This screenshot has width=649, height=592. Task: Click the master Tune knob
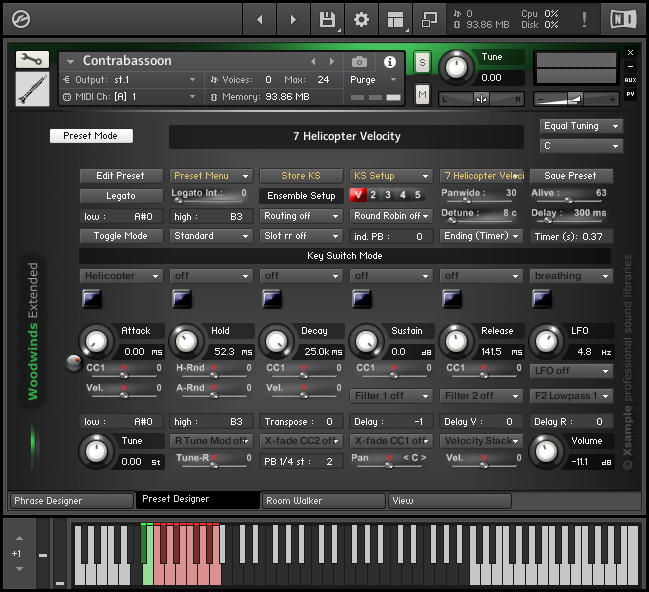[456, 67]
